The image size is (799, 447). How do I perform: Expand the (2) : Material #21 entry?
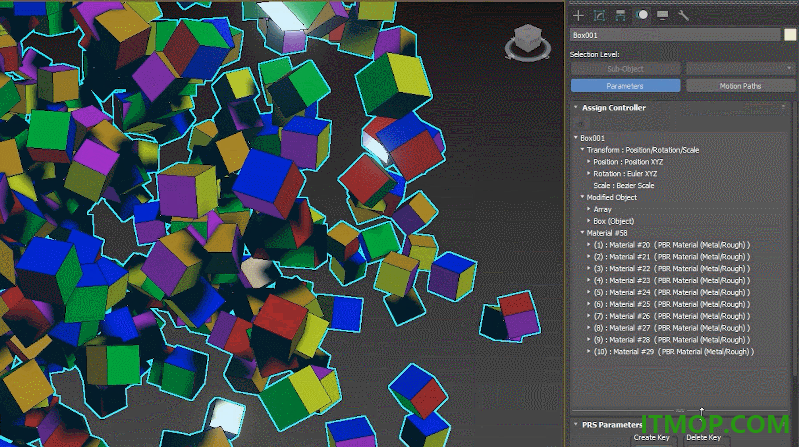tap(589, 257)
